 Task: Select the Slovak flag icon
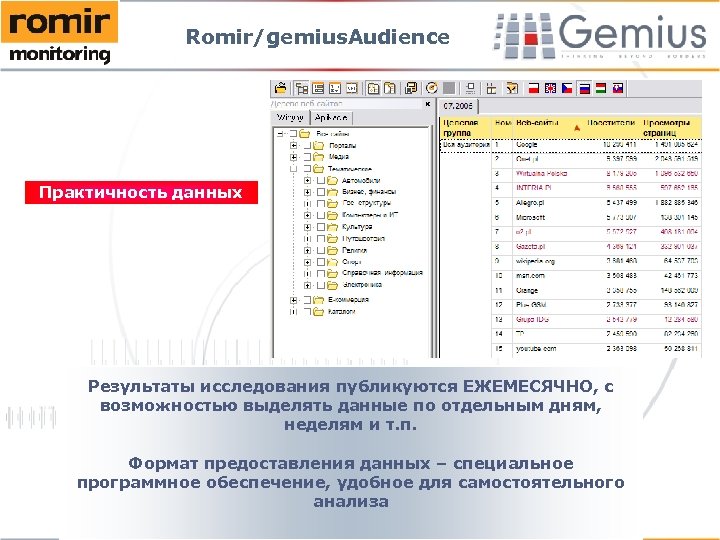coord(618,88)
